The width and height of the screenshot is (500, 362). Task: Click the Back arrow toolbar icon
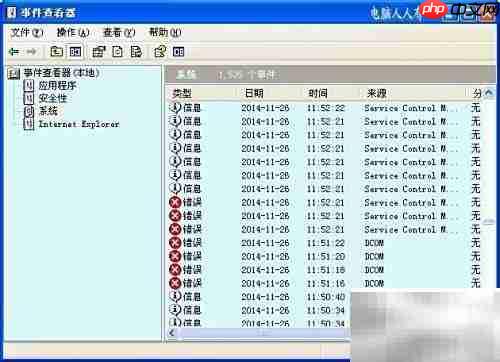tap(14, 52)
